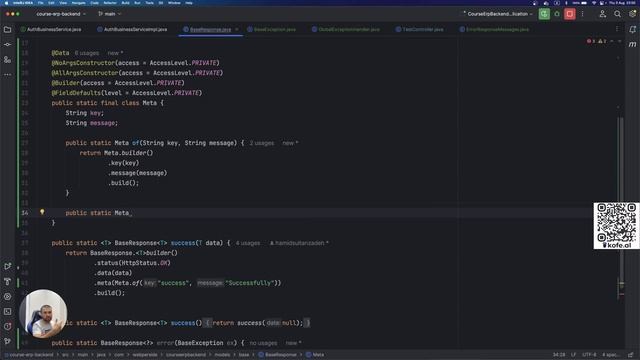Screen dimensions: 640x360
Task: Open the Commit tool window
Action: pyautogui.click(x=7, y=44)
